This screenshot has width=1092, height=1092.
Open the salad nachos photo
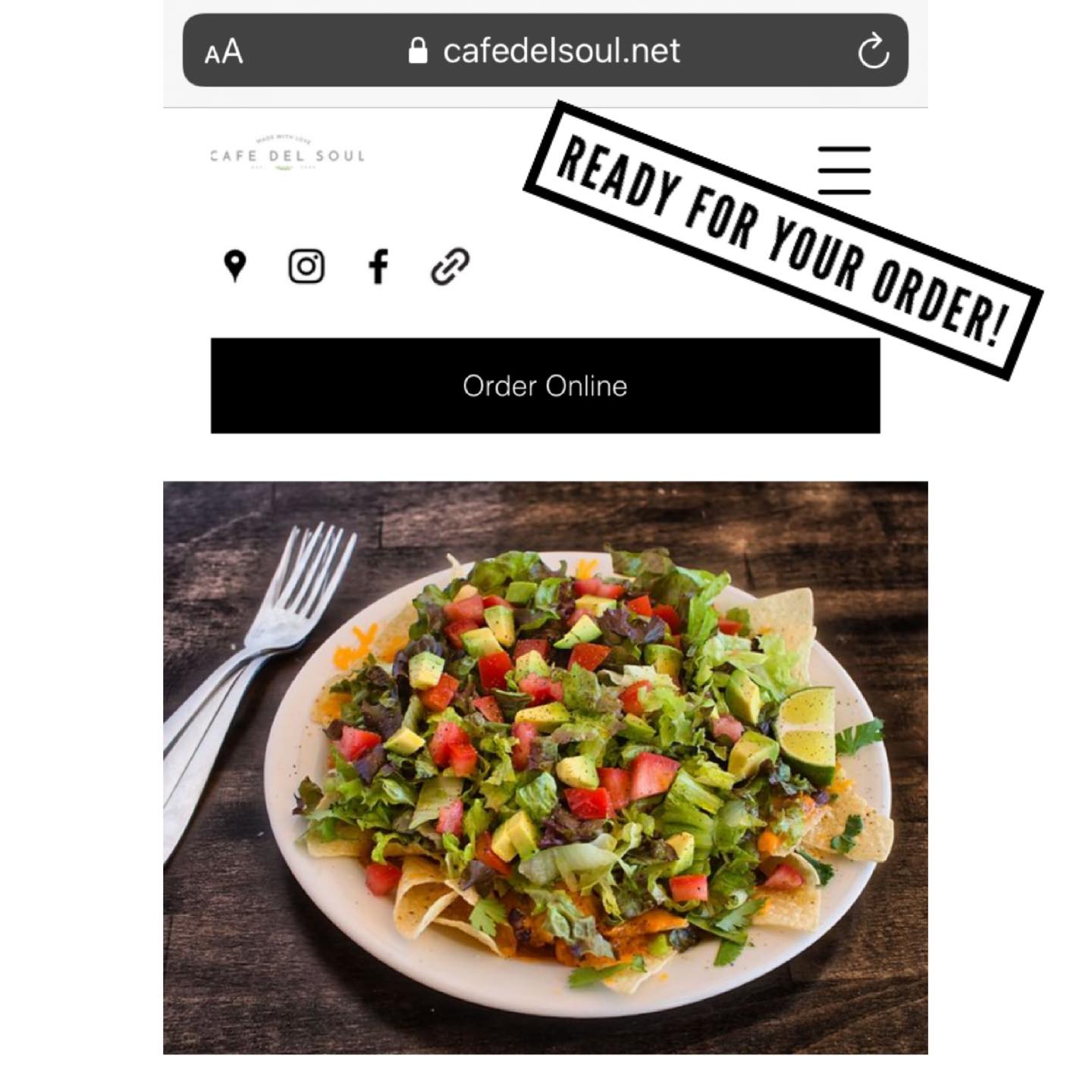click(545, 767)
